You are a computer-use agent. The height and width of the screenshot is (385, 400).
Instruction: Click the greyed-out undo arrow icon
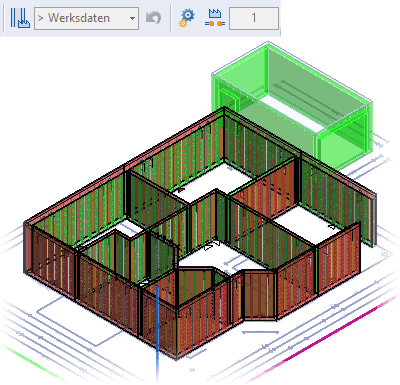154,18
